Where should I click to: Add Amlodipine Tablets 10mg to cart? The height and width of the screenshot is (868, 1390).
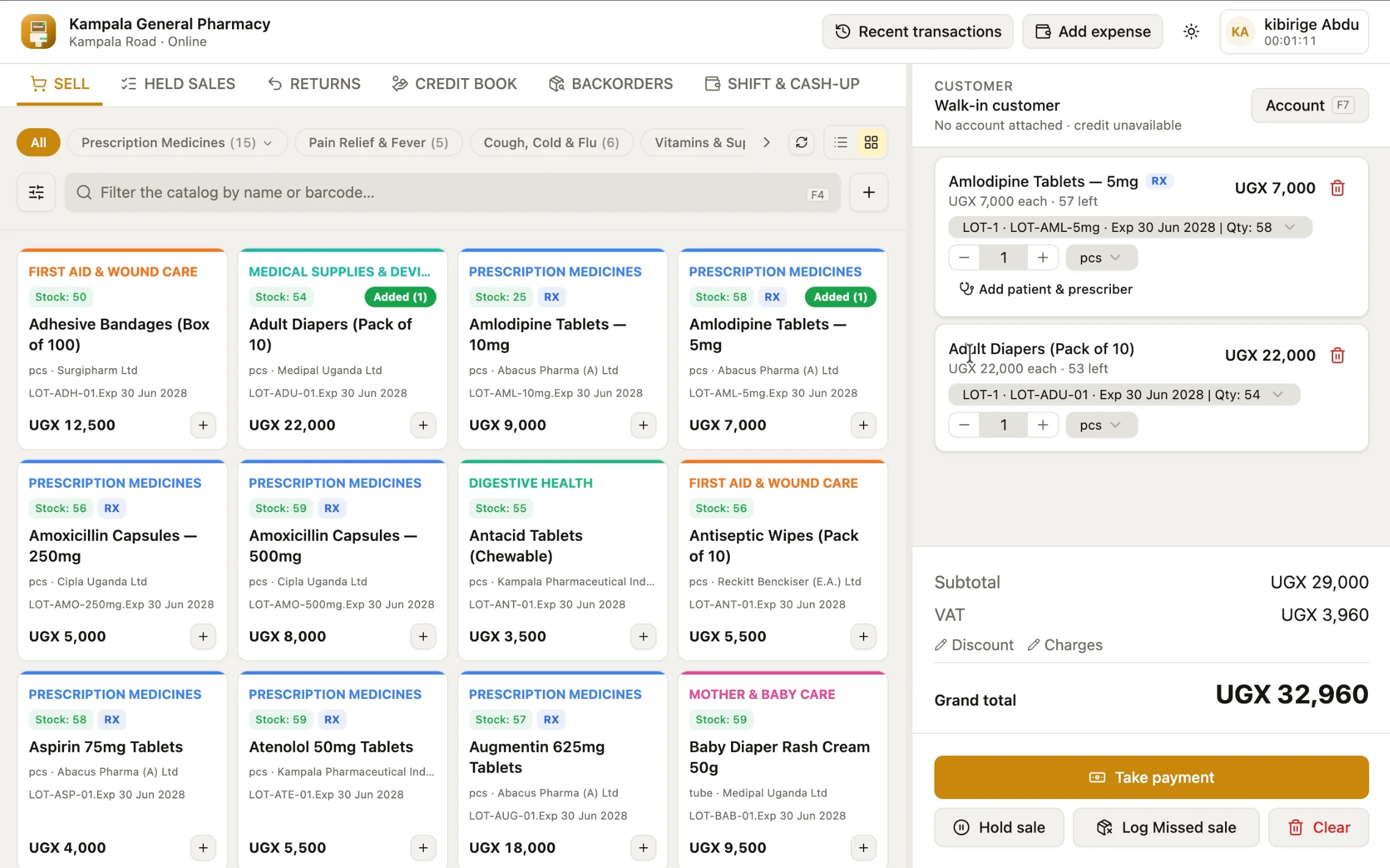pyautogui.click(x=643, y=425)
